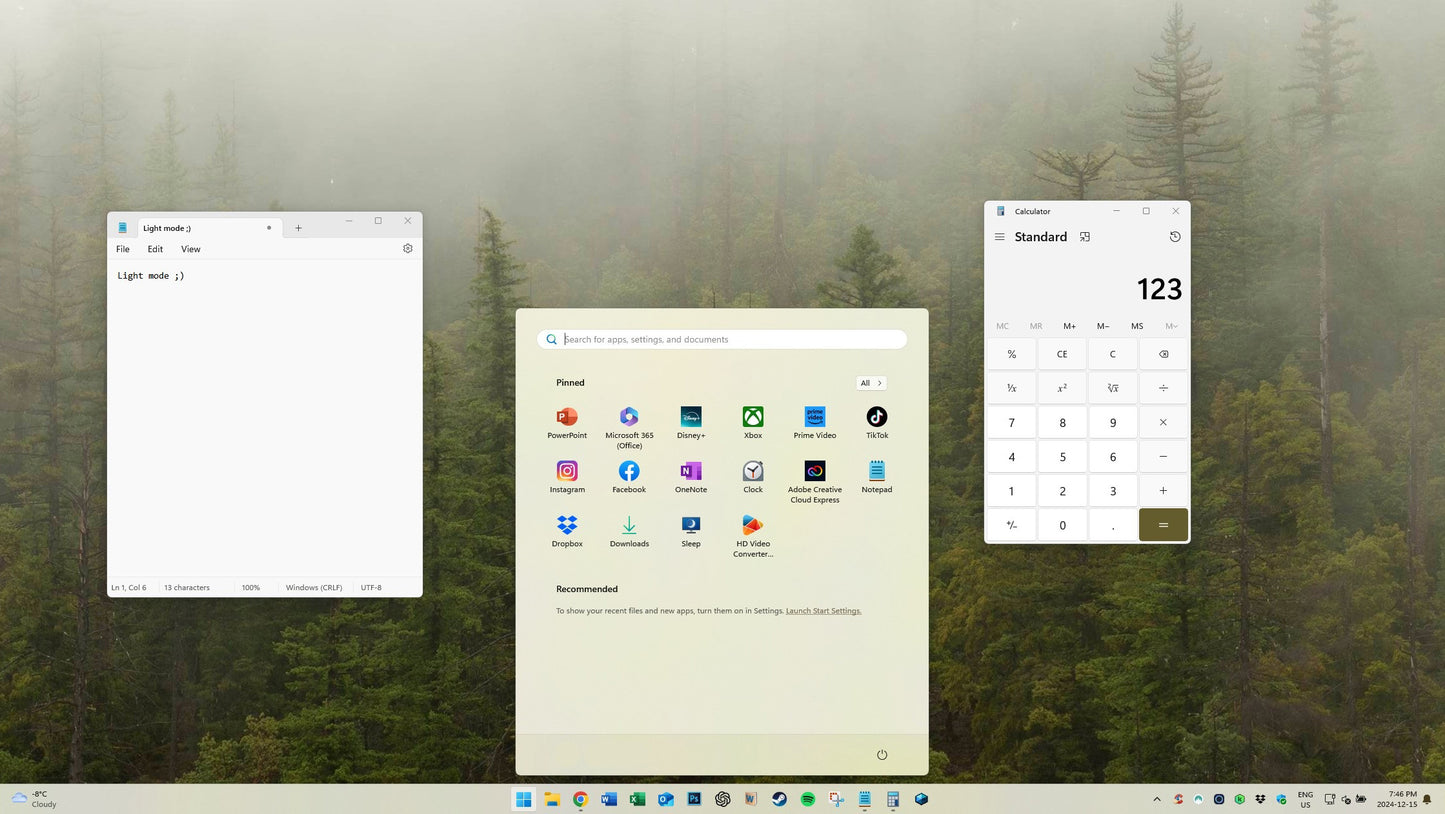Open Notepad View menu

click(x=190, y=249)
